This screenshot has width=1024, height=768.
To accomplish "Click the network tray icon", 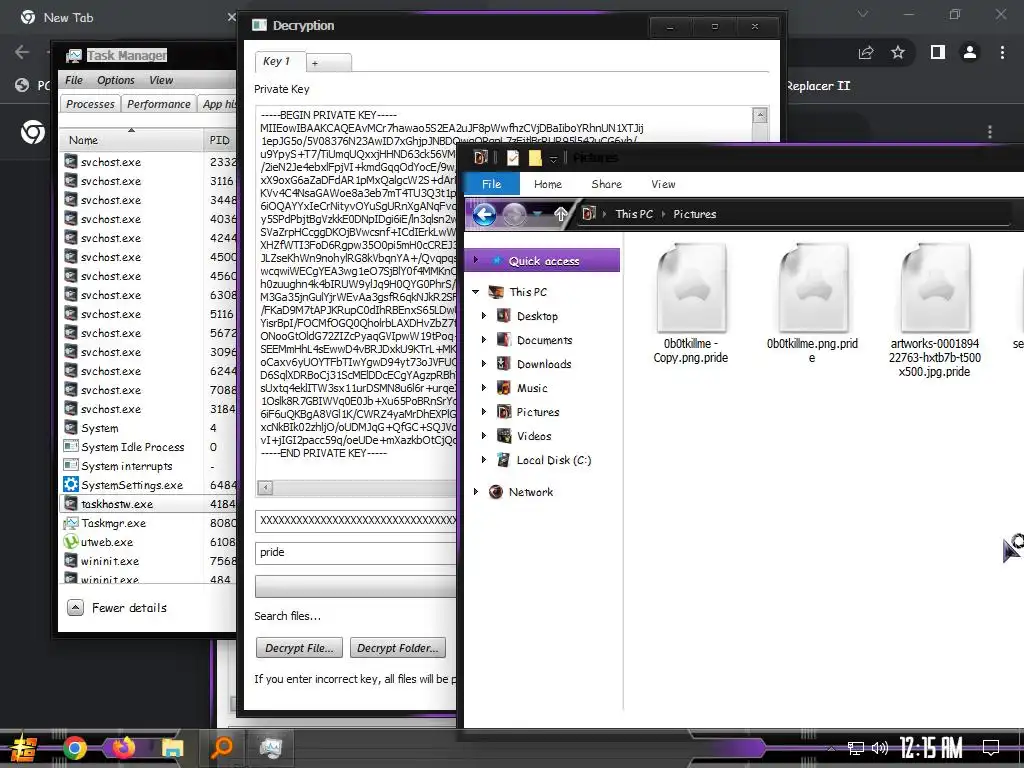I will [x=856, y=748].
